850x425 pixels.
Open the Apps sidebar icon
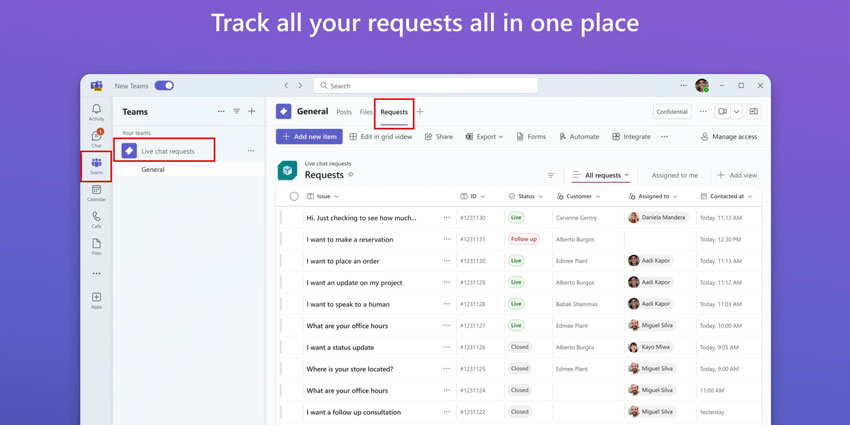pyautogui.click(x=96, y=300)
